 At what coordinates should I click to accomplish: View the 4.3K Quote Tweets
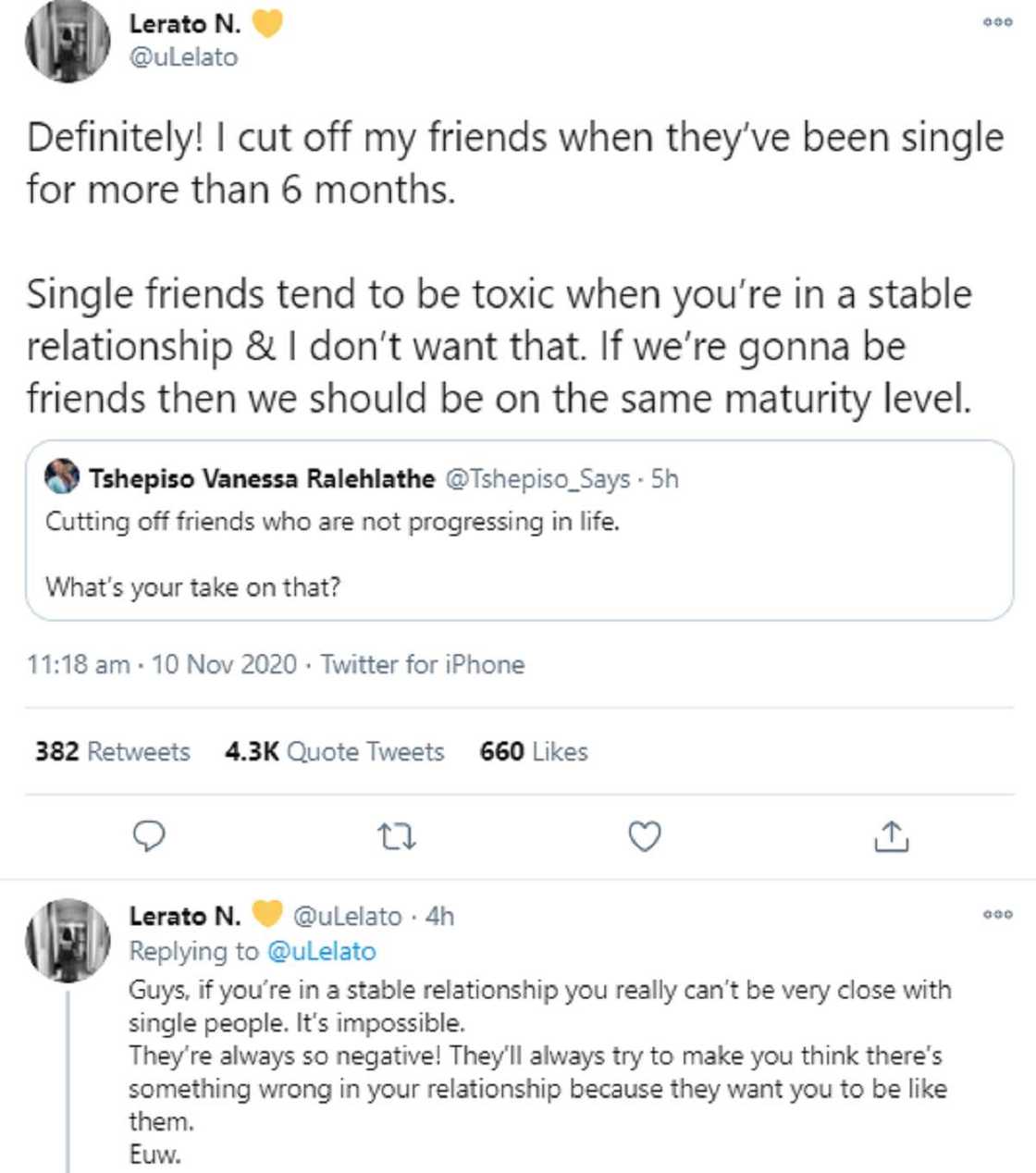click(334, 751)
